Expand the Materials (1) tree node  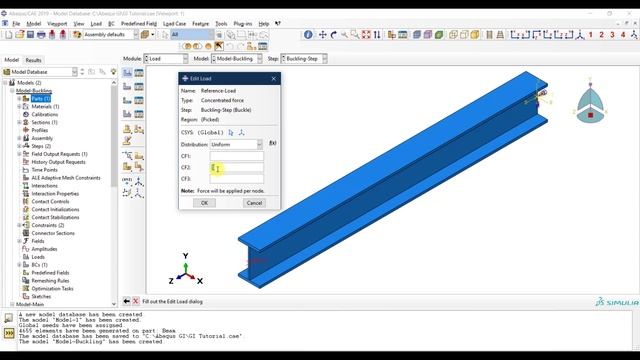click(x=19, y=107)
